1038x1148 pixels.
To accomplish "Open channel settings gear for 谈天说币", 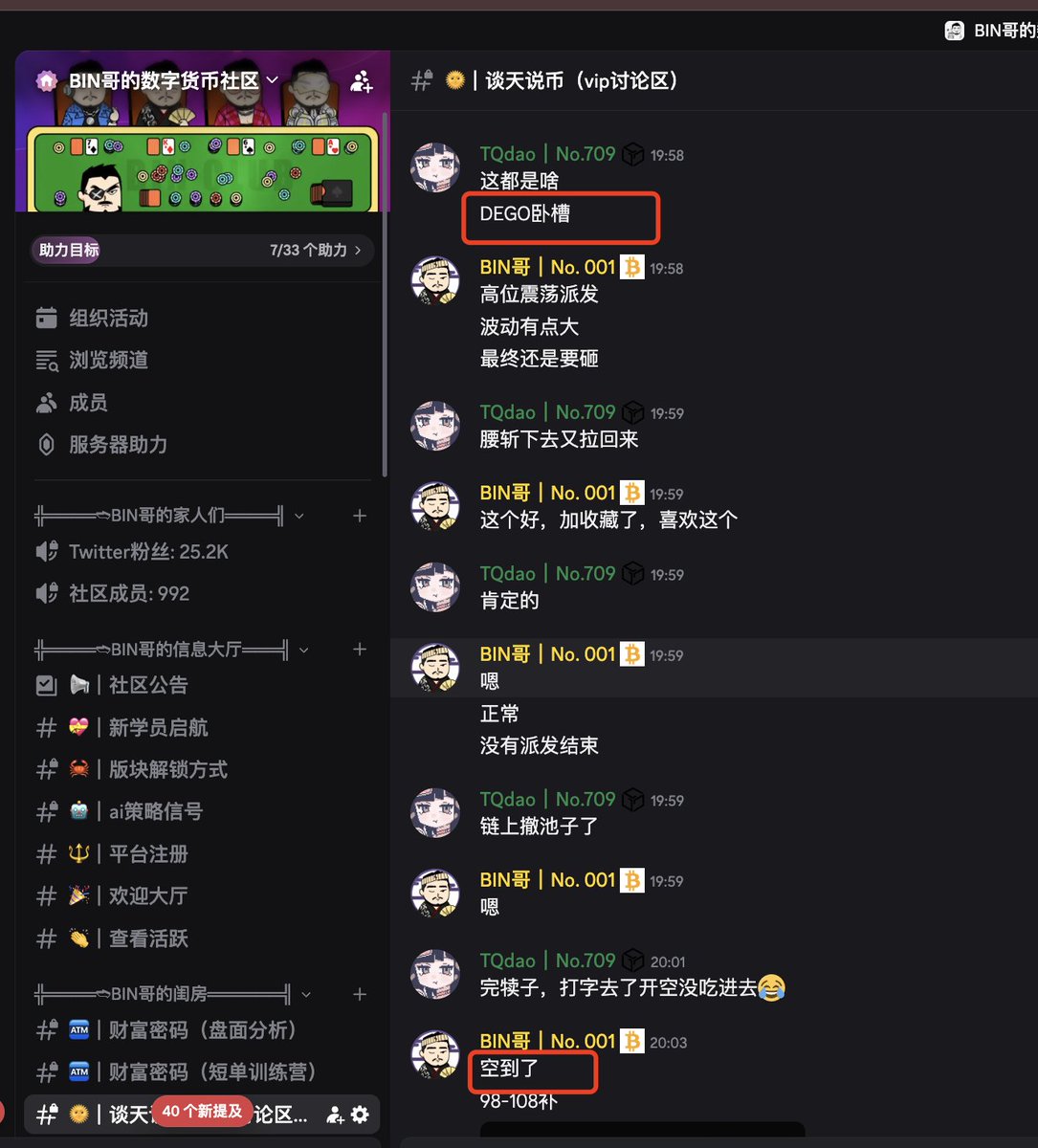I will [x=360, y=1115].
